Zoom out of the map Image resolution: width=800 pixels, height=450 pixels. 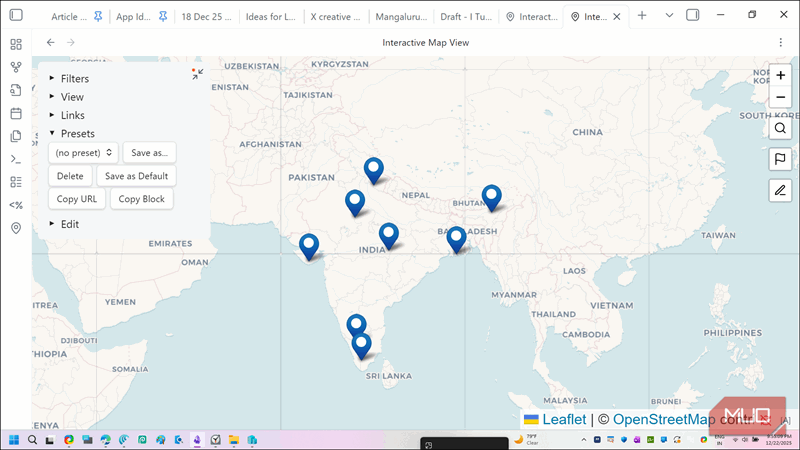[x=781, y=97]
